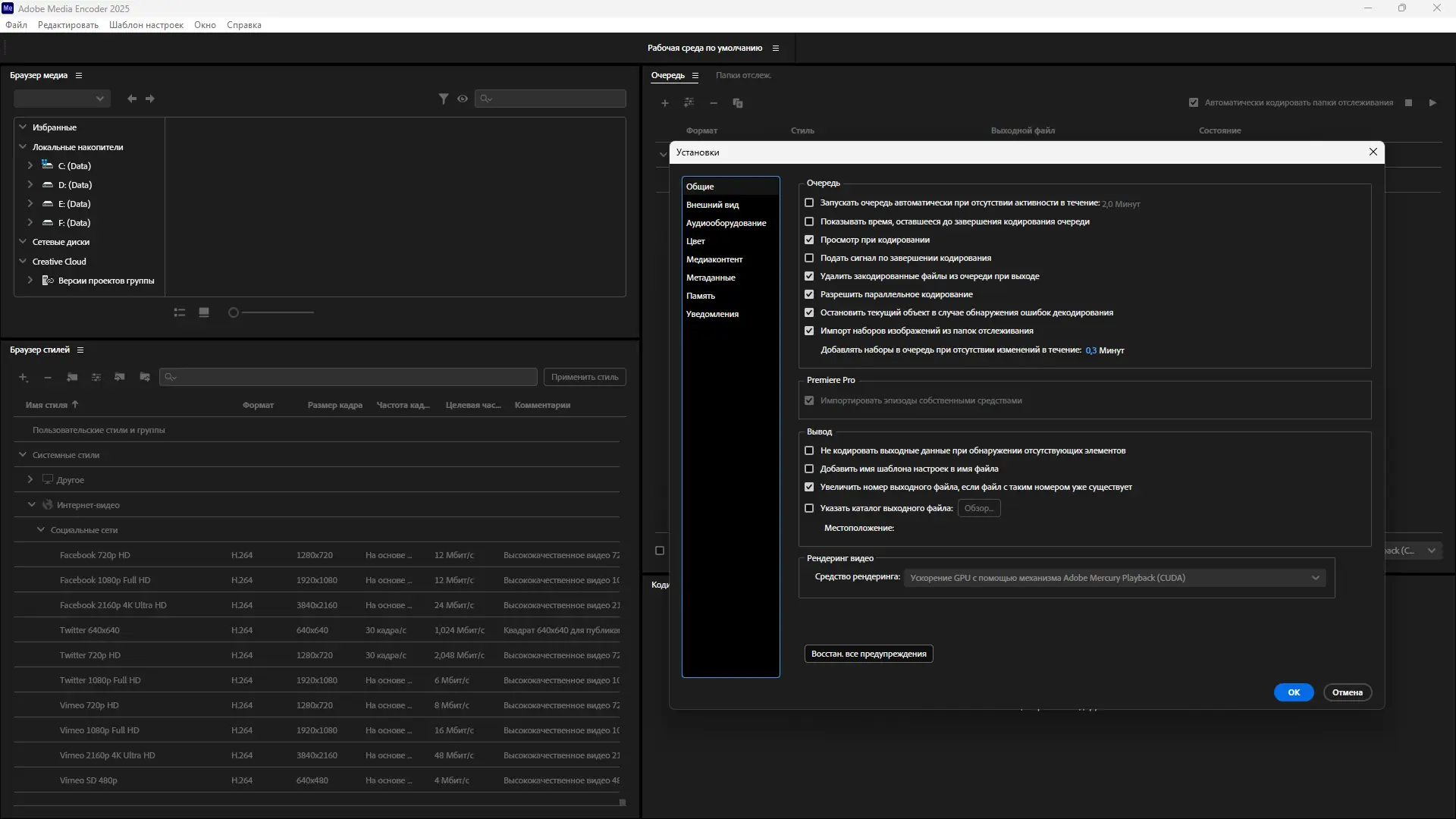Click add source plus icon in Queue
Viewport: 1456px width, 819px height.
(x=665, y=103)
